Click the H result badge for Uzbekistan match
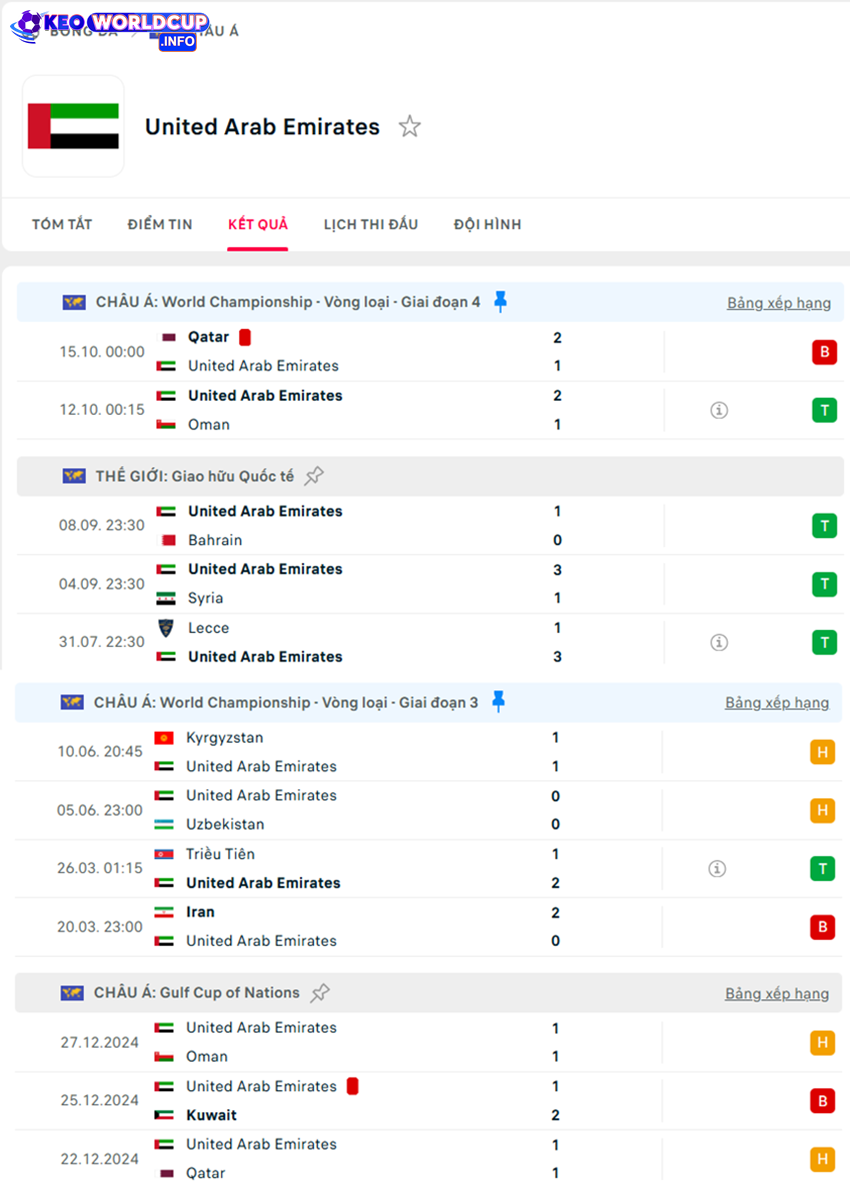 click(822, 810)
